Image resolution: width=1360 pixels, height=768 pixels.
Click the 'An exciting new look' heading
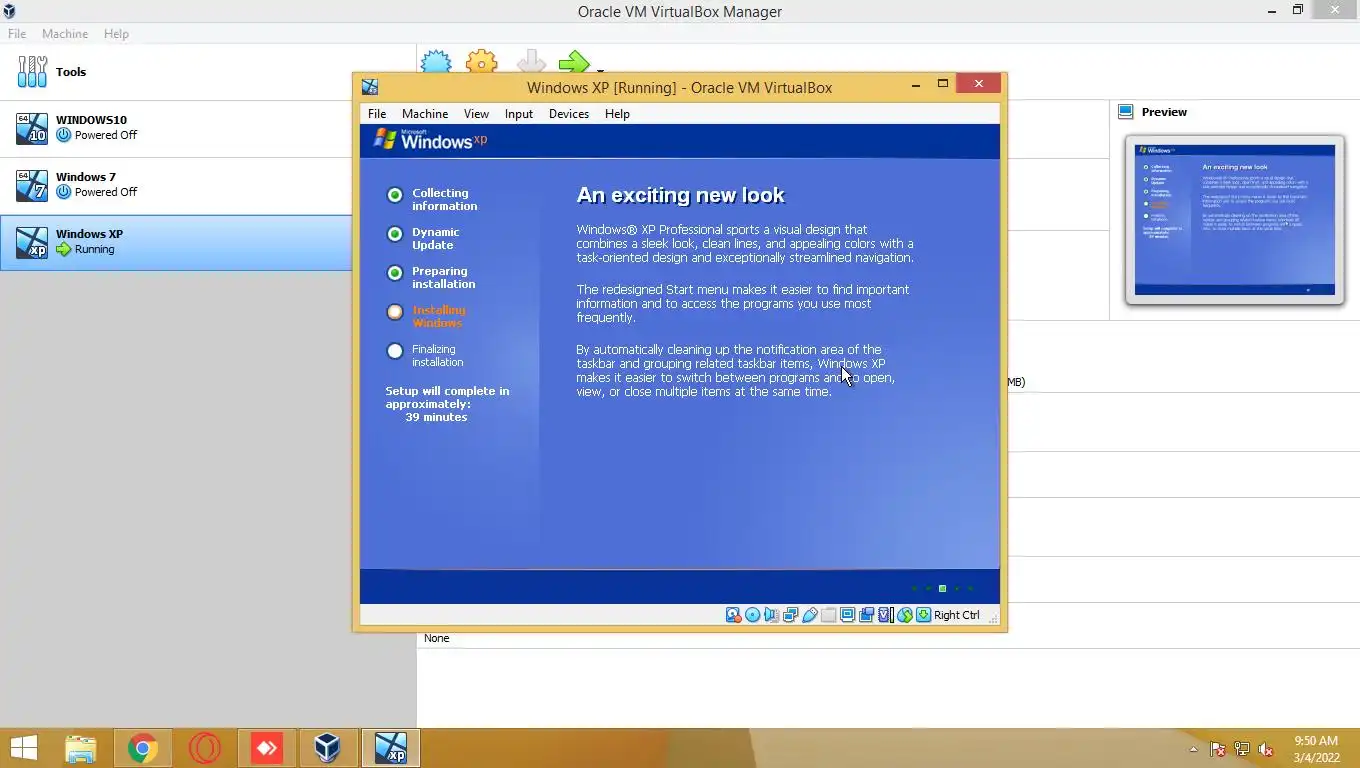[680, 195]
